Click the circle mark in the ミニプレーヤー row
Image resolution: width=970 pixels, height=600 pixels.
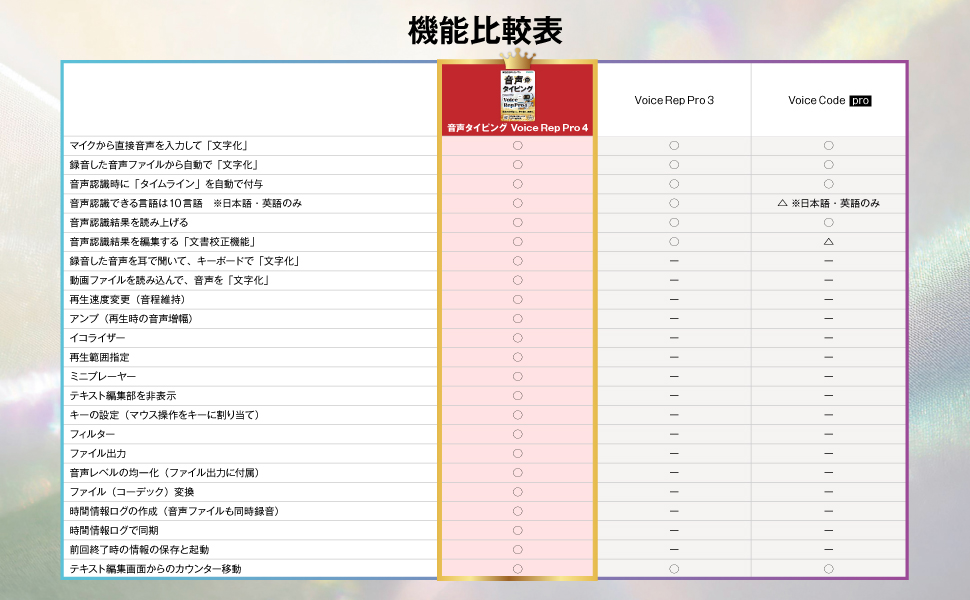[517, 376]
